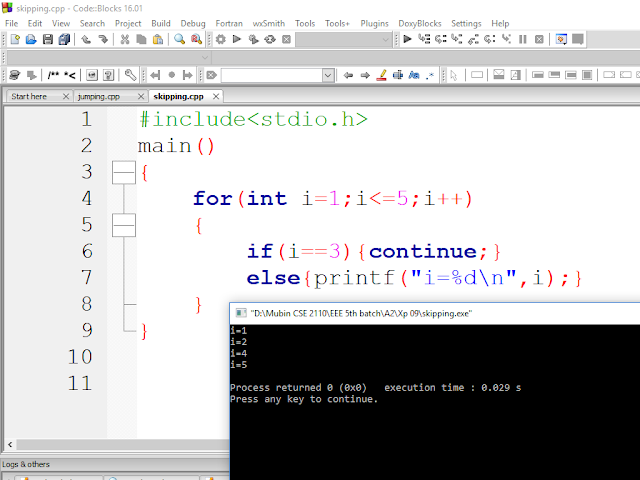The image size is (640, 480).
Task: Click the Save all files icon
Action: point(64,39)
